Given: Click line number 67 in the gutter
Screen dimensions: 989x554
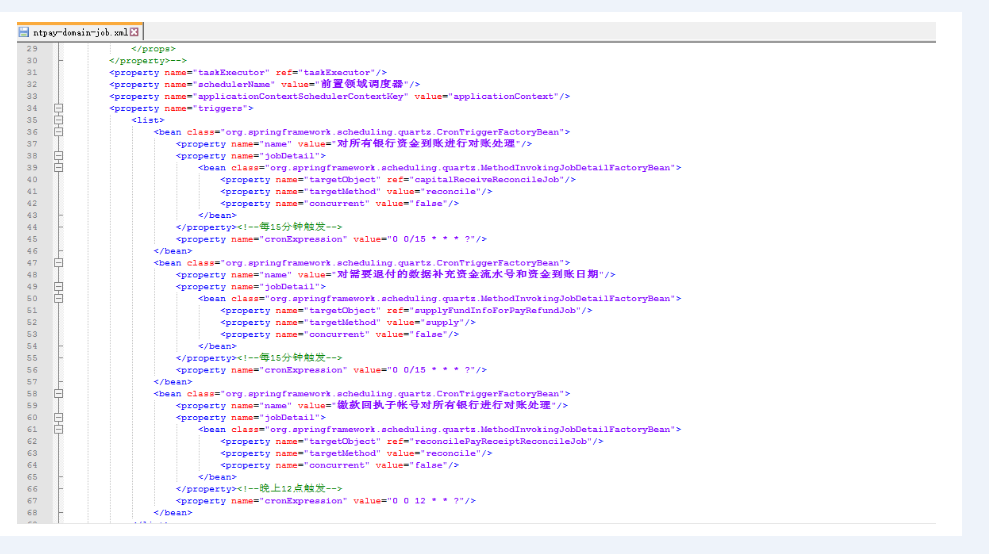Looking at the screenshot, I should click(32, 501).
